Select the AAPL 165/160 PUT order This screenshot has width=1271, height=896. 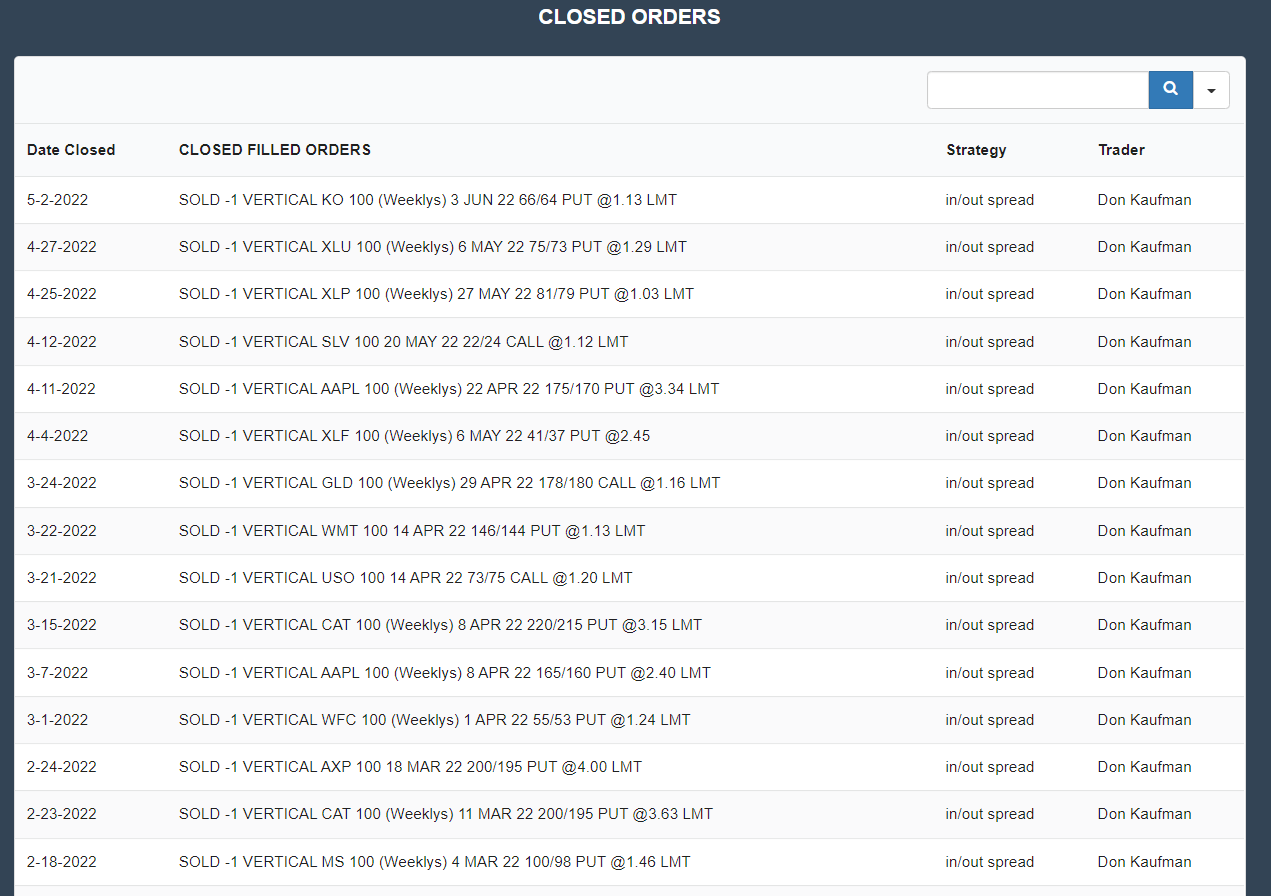point(445,673)
